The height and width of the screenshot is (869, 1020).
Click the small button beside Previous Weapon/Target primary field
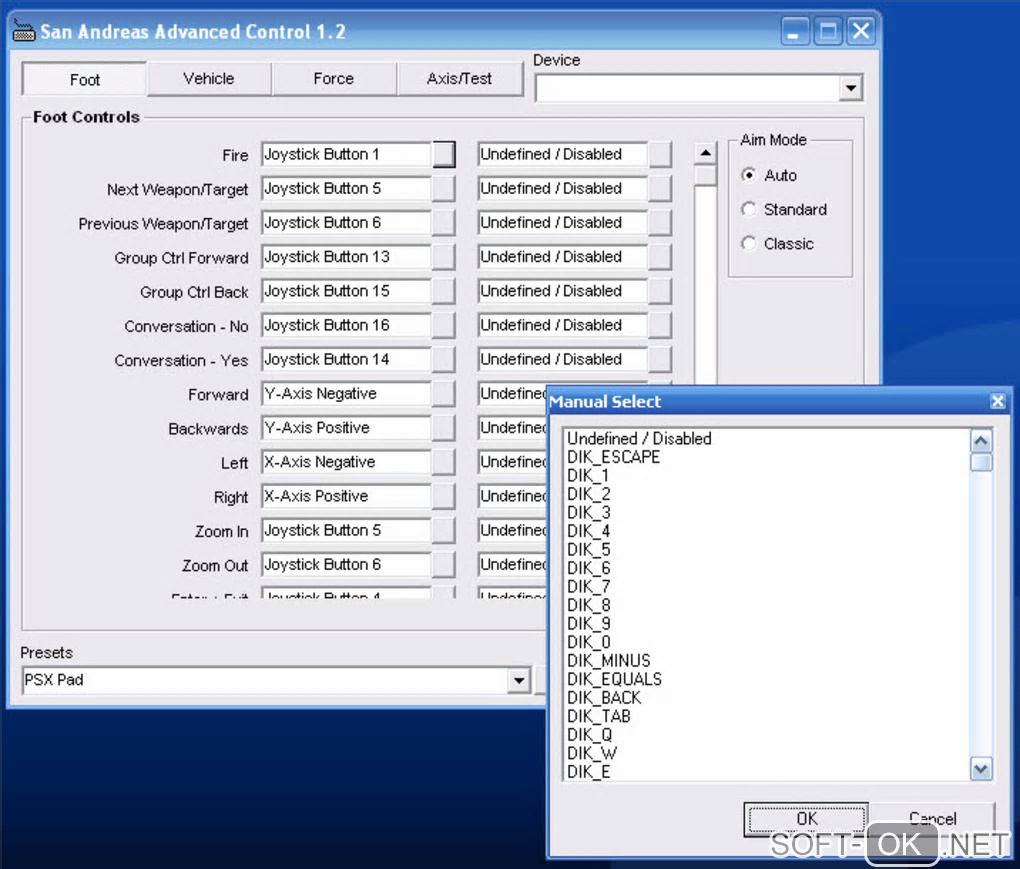[444, 222]
